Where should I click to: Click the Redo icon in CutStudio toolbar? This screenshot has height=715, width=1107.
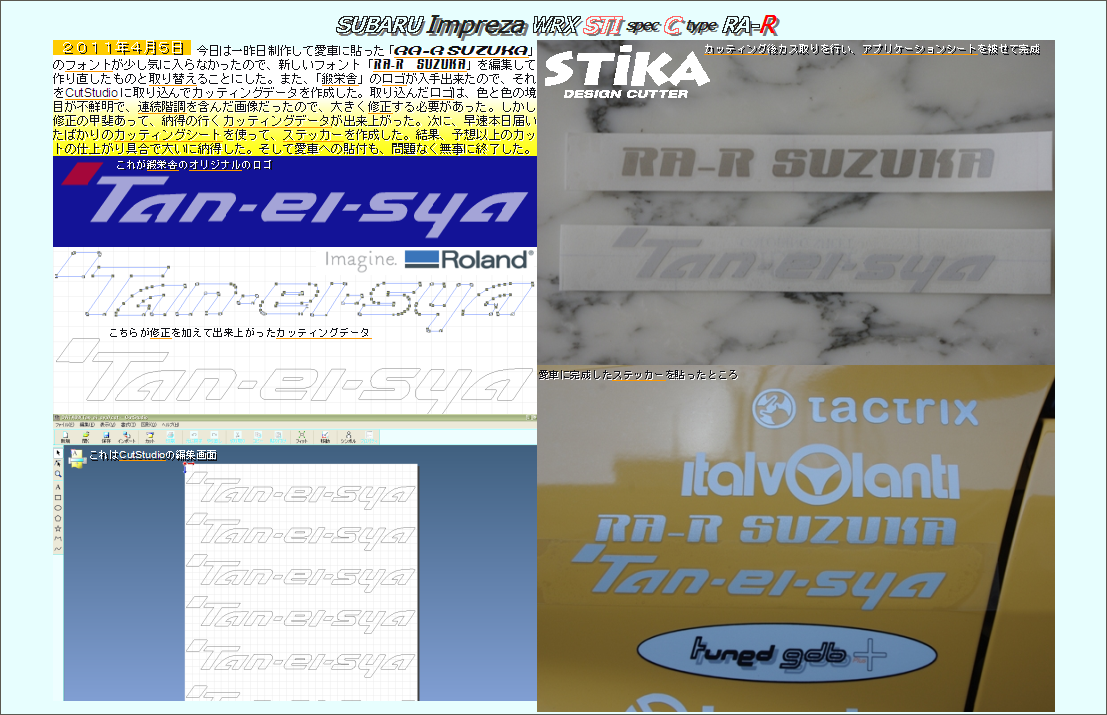coord(215,437)
